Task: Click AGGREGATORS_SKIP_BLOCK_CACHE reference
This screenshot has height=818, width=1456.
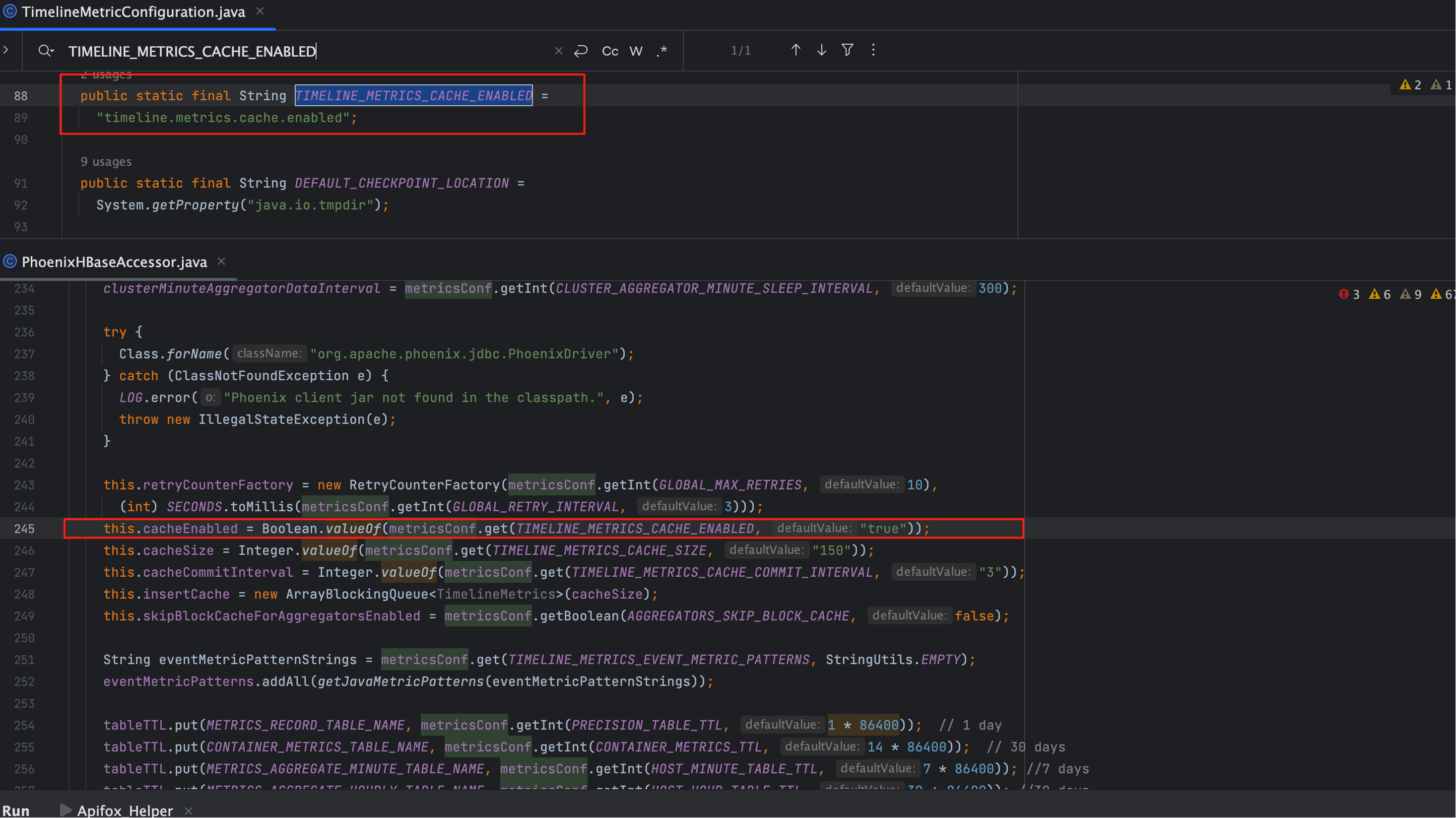Action: click(737, 616)
